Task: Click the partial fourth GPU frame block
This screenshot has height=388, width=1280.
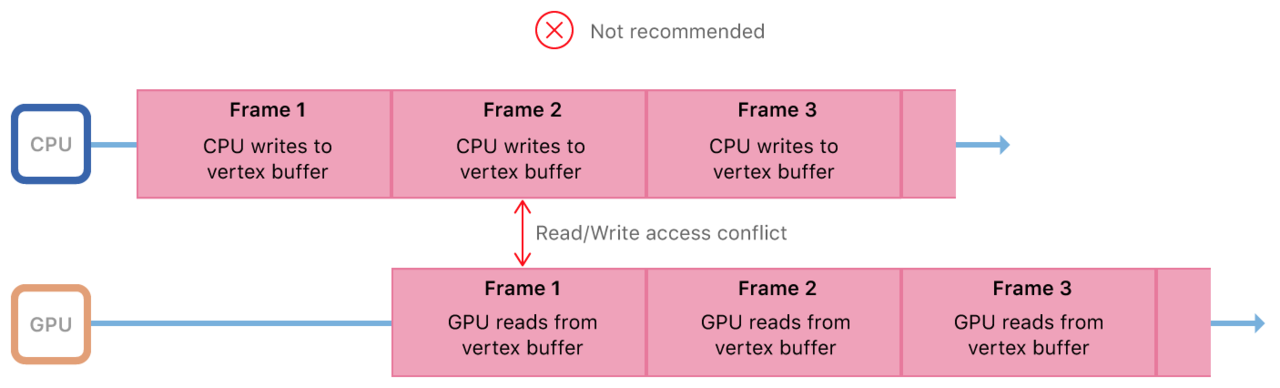Action: tap(1184, 322)
